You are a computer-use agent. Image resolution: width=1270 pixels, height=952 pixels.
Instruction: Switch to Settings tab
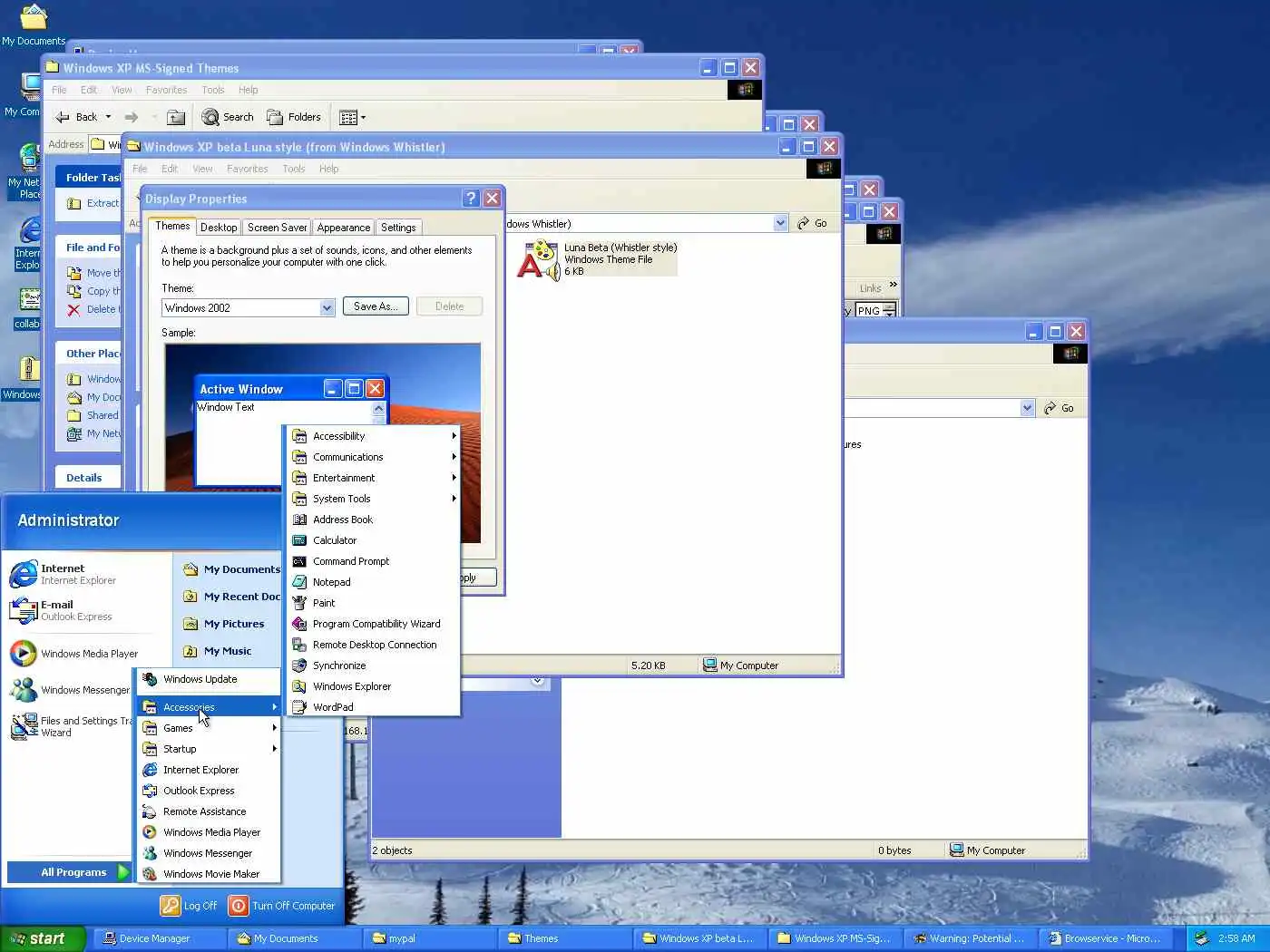398,228
